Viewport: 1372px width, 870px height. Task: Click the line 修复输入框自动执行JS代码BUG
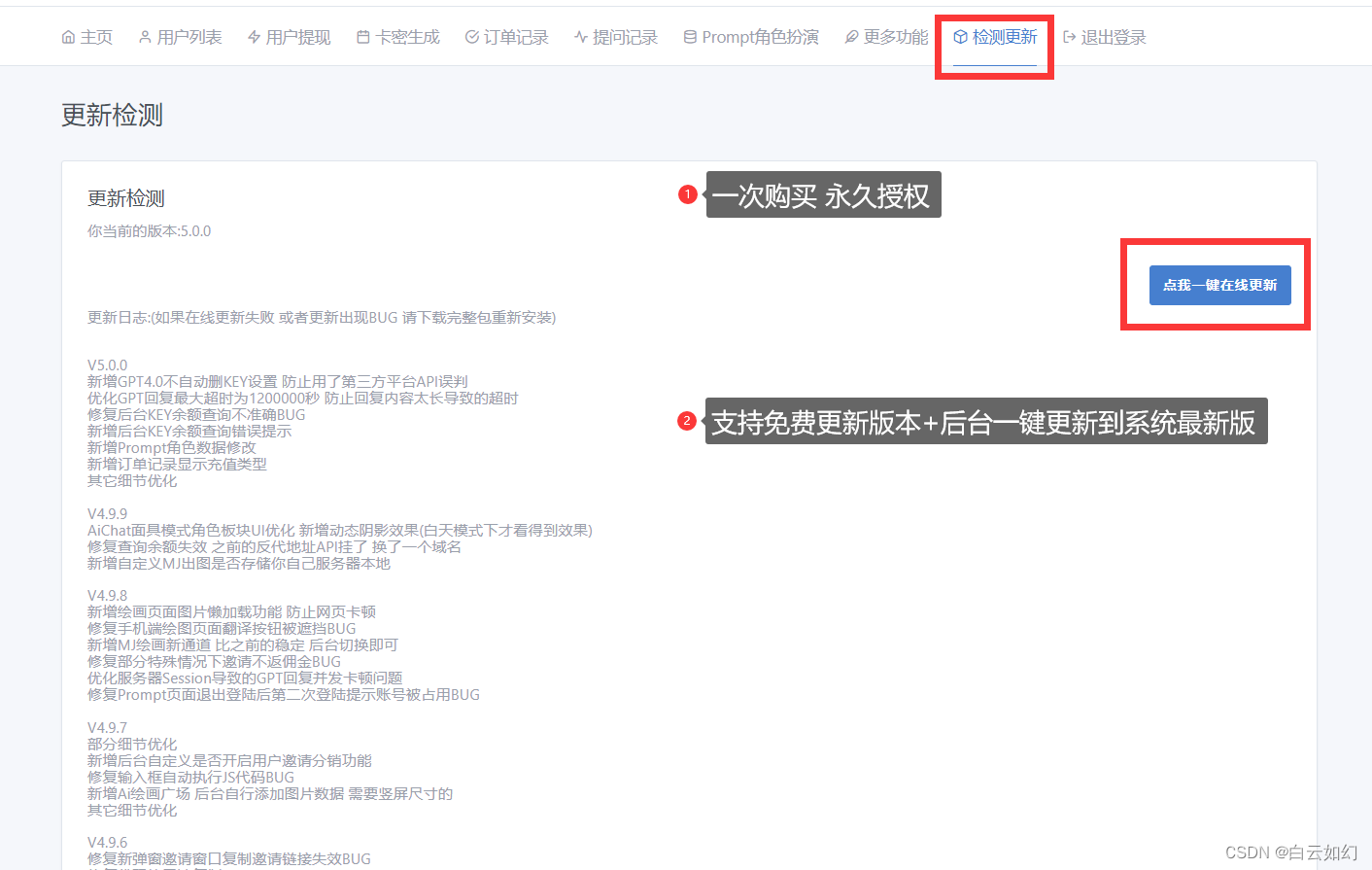190,778
